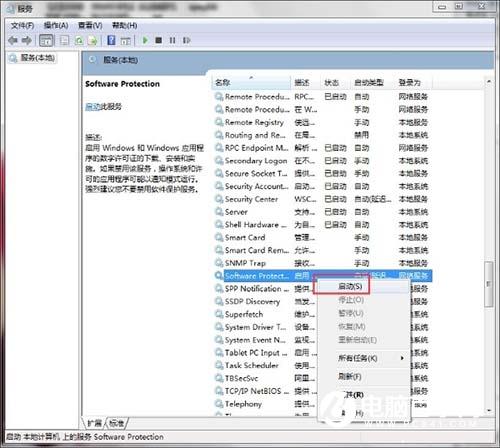Image resolution: width=500 pixels, height=448 pixels.
Task: Sort by the 名称 column header
Action: [x=251, y=83]
